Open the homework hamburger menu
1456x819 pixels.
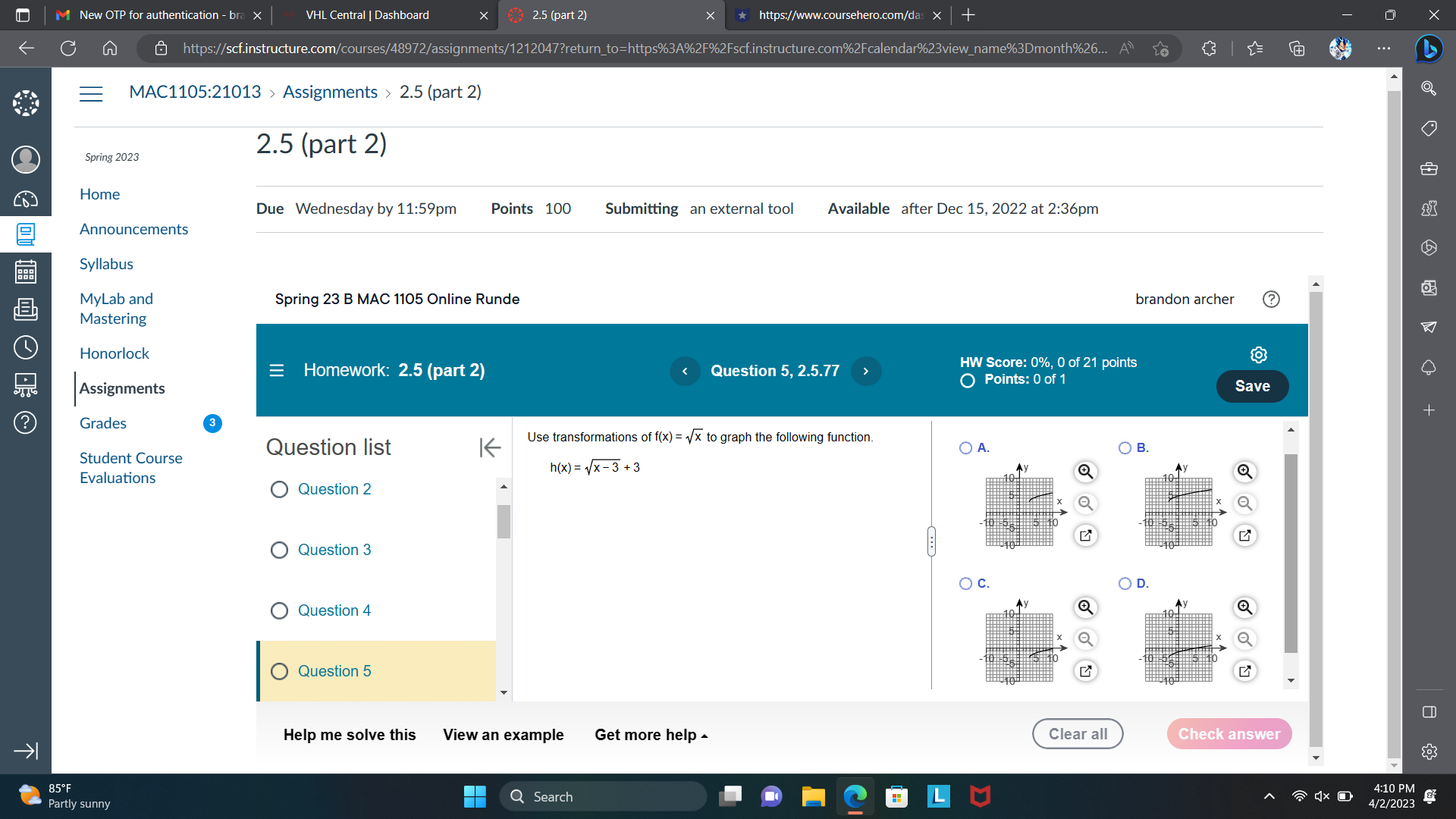(x=277, y=371)
